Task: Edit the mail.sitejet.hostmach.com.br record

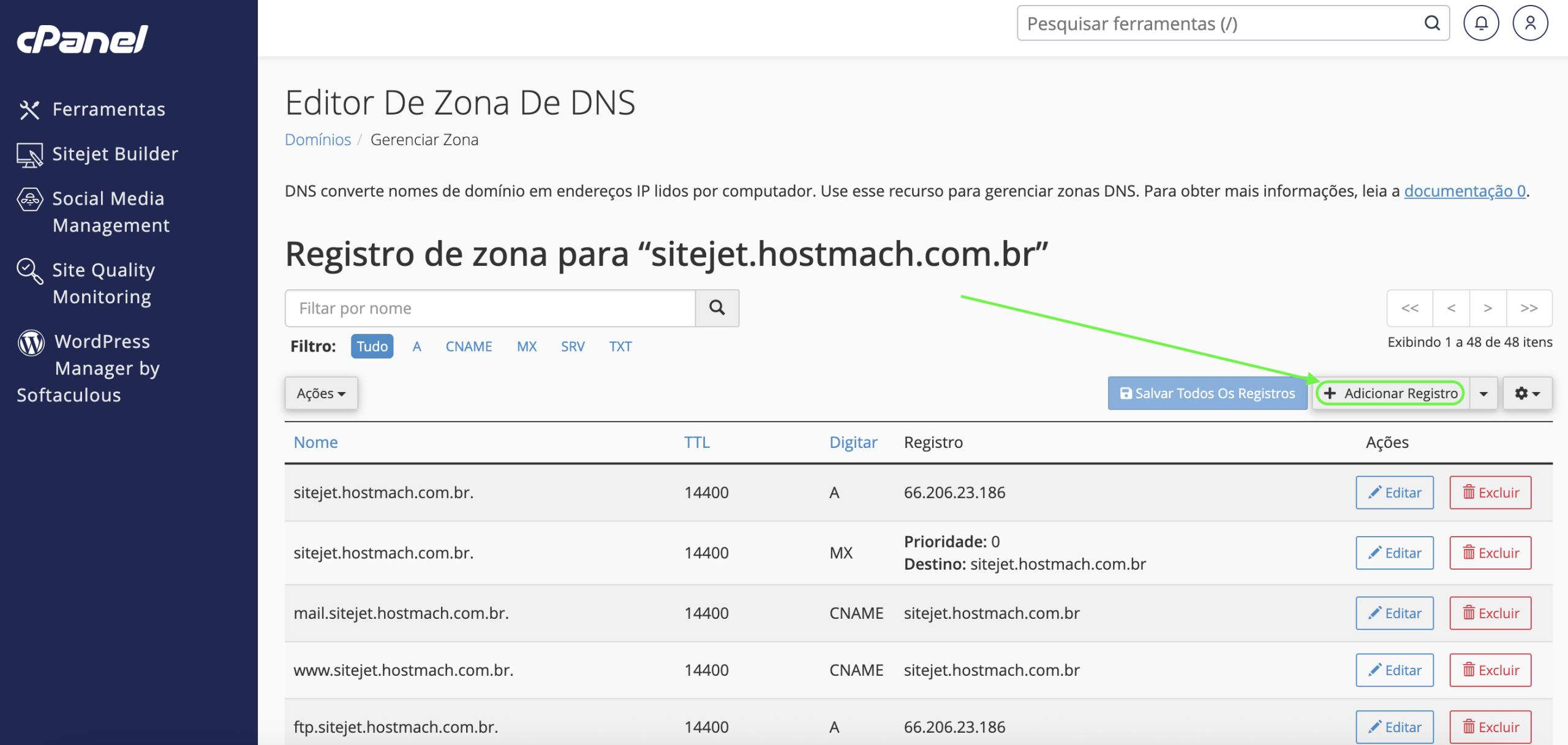Action: pos(1395,613)
